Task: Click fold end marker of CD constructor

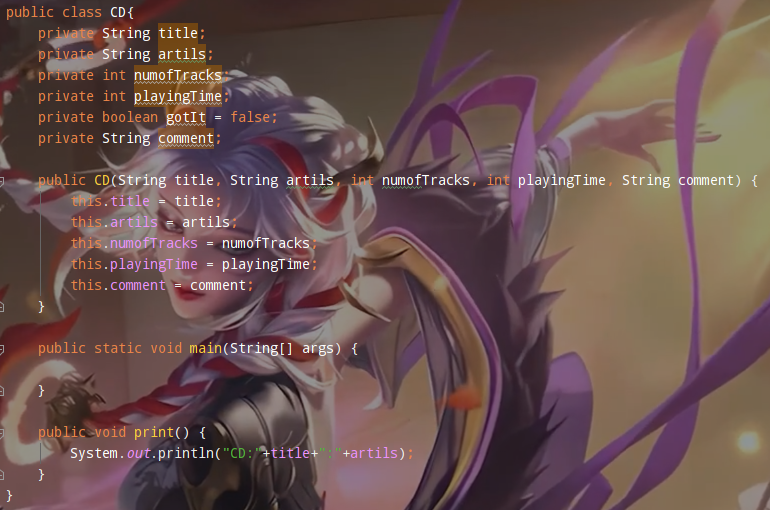Action: click(x=1, y=307)
